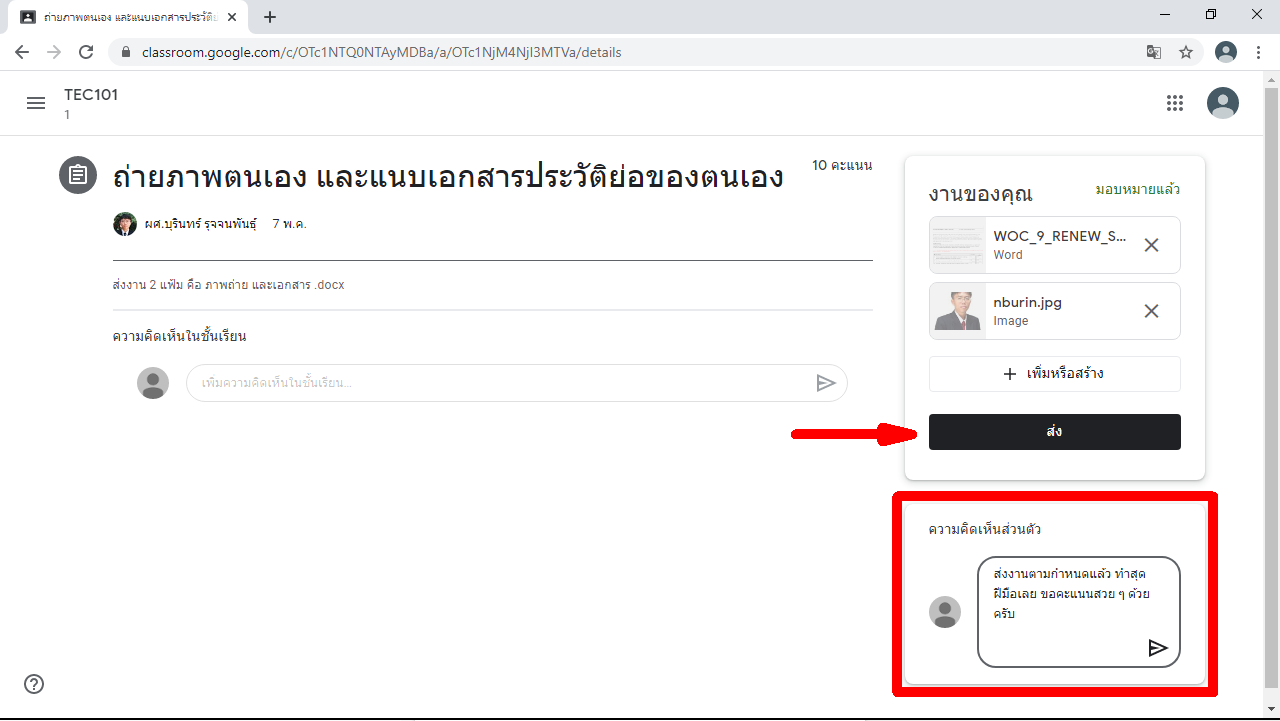This screenshot has width=1280, height=721.
Task: Close the current Classroom browser tab
Action: 232,17
